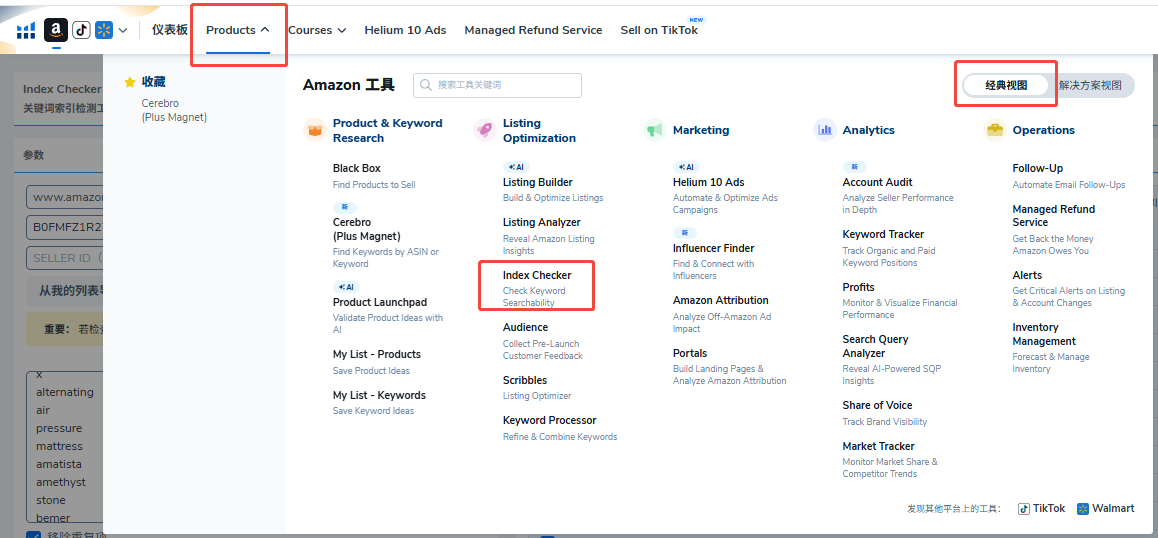Click the Marketing megaphone icon
The height and width of the screenshot is (538, 1158).
coord(655,130)
